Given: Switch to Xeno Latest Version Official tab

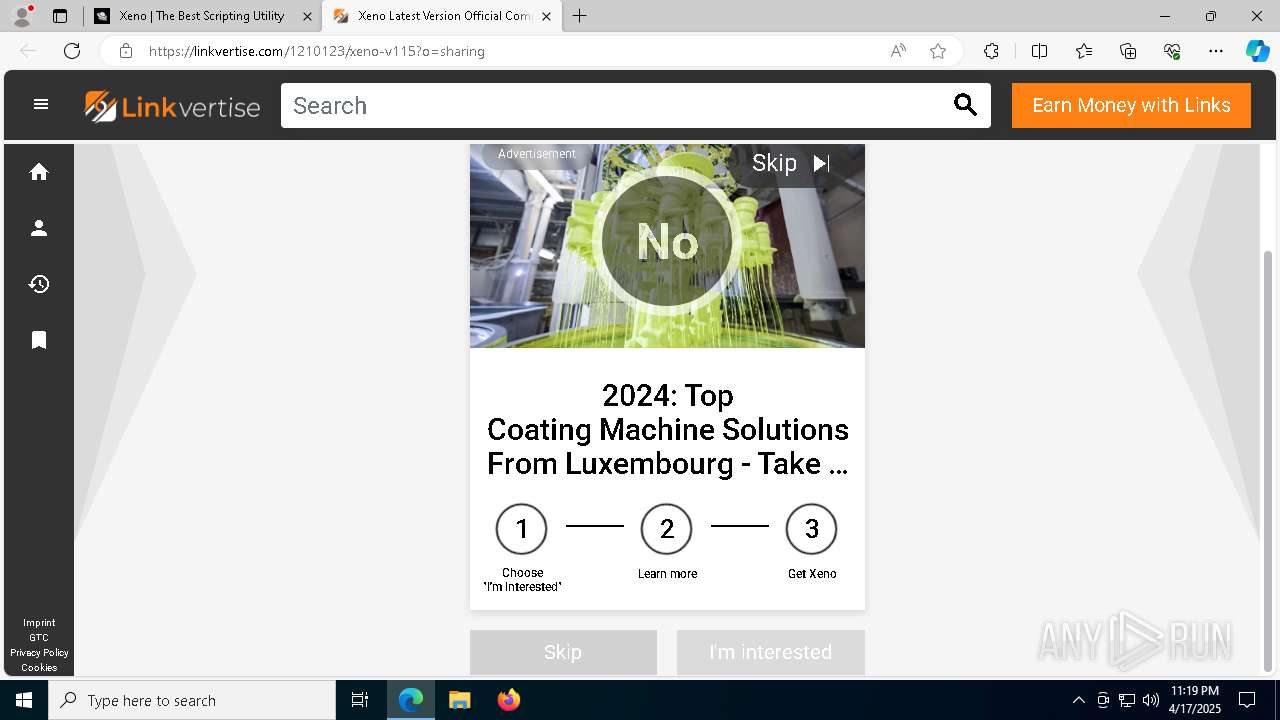Looking at the screenshot, I should 442,16.
